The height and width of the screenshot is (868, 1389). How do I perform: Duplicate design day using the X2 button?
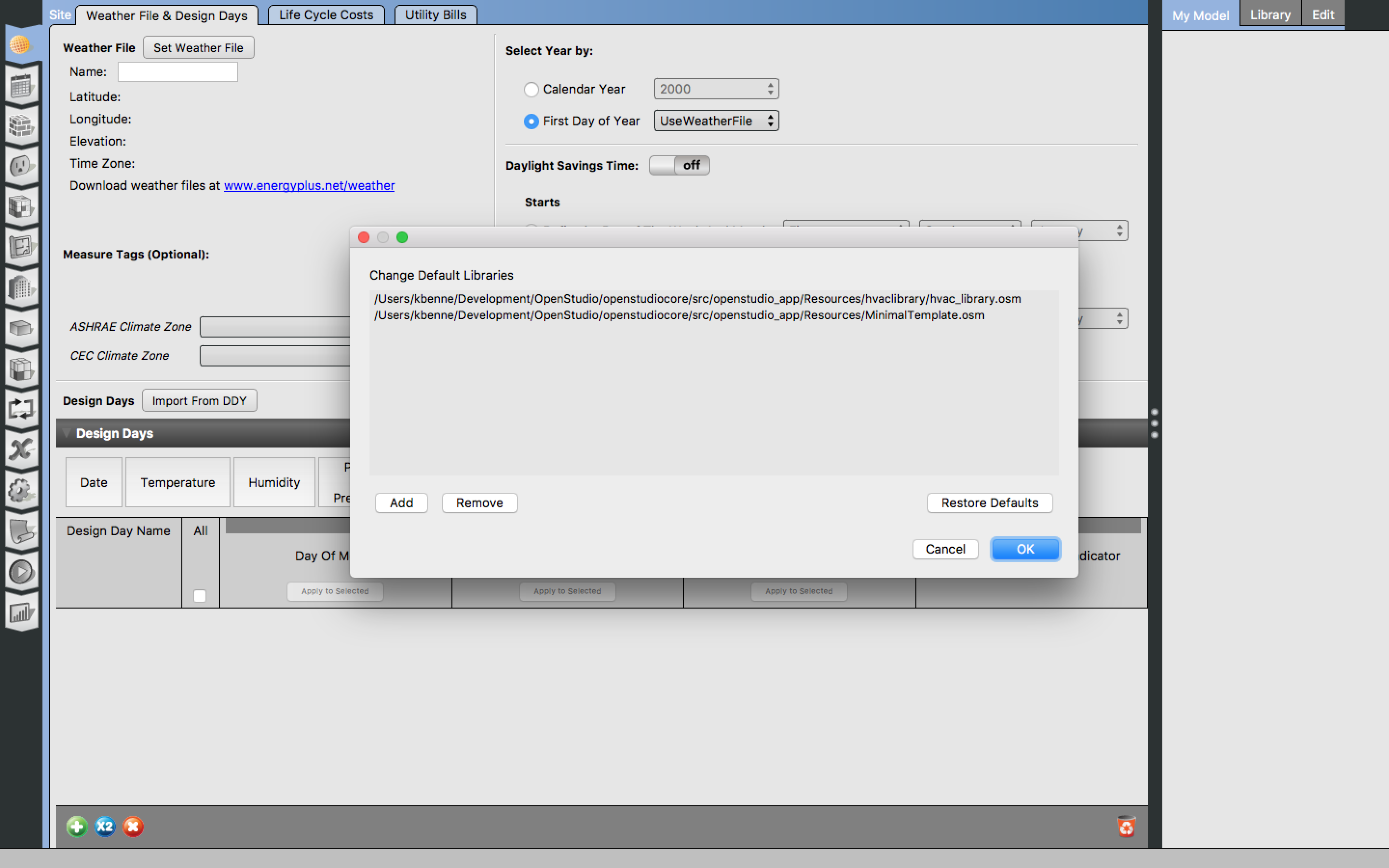[x=105, y=826]
